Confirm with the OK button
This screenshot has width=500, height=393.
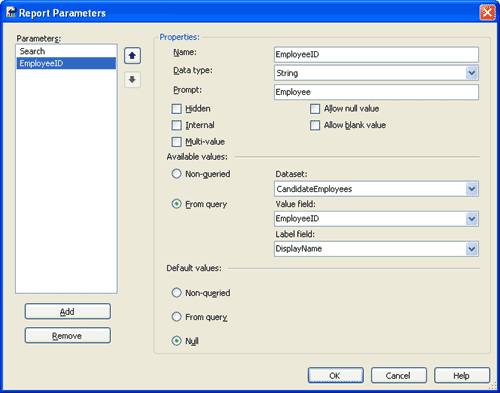[336, 375]
